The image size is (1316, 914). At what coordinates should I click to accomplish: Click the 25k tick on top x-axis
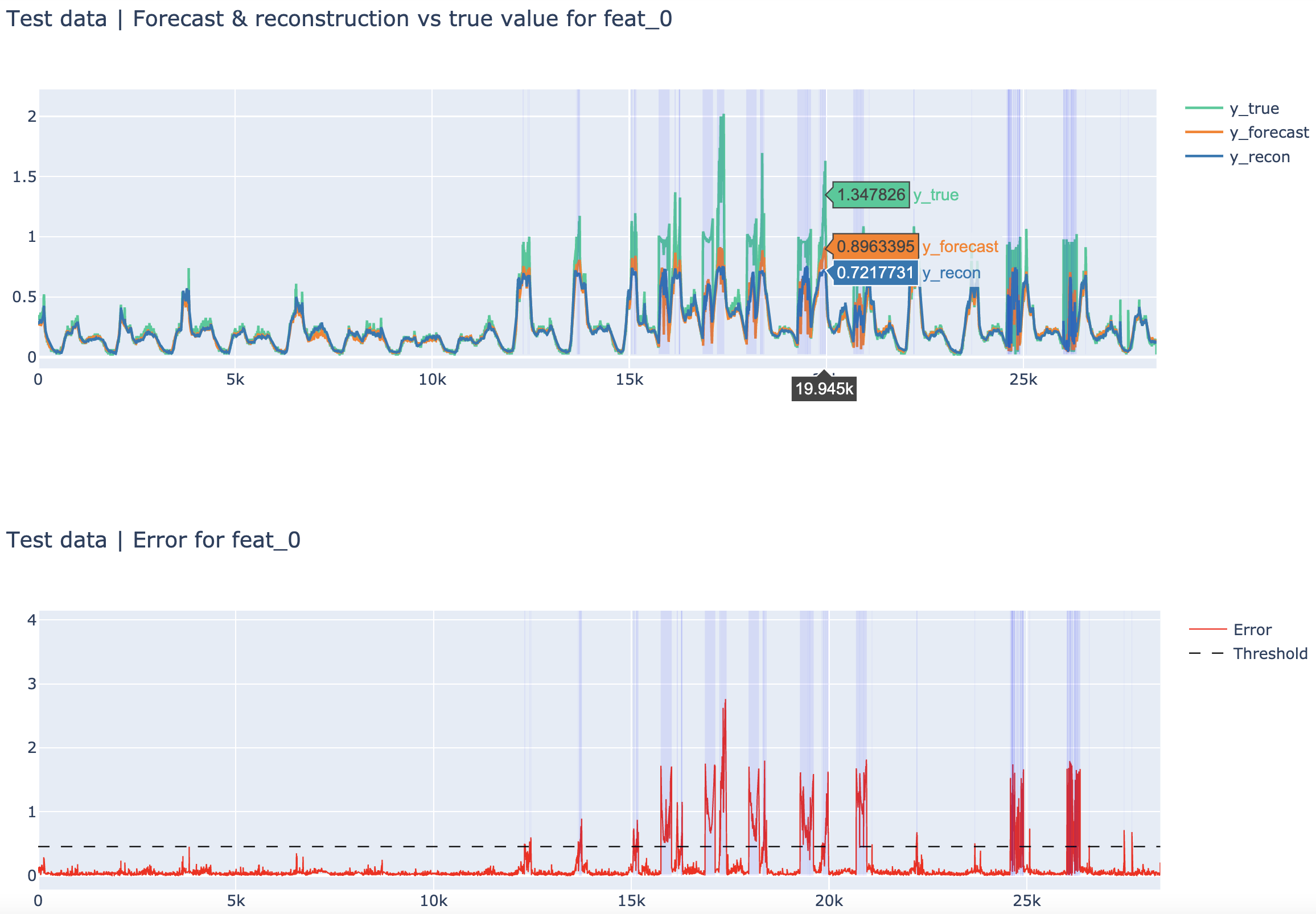(1023, 380)
